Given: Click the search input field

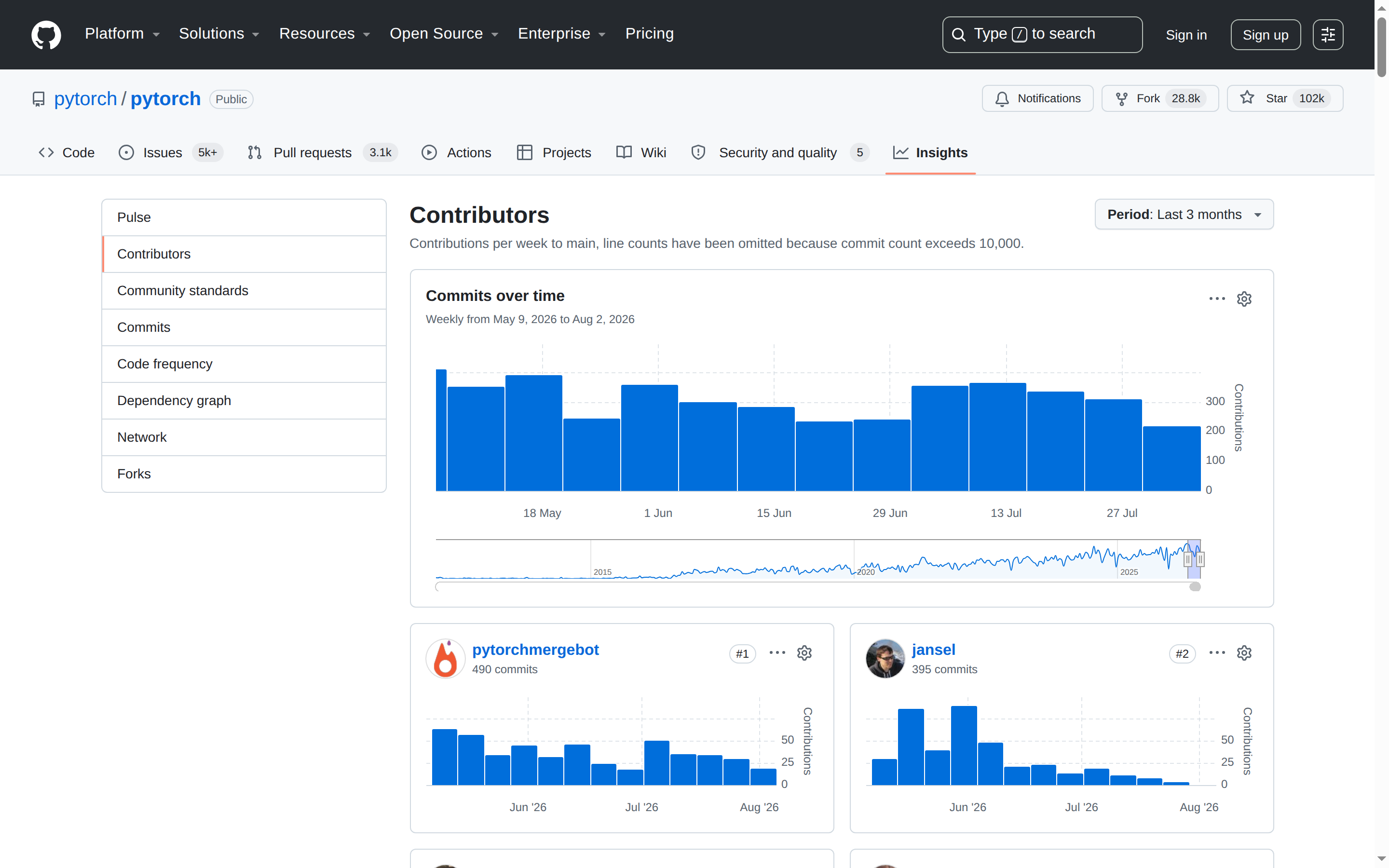Looking at the screenshot, I should click(1042, 34).
